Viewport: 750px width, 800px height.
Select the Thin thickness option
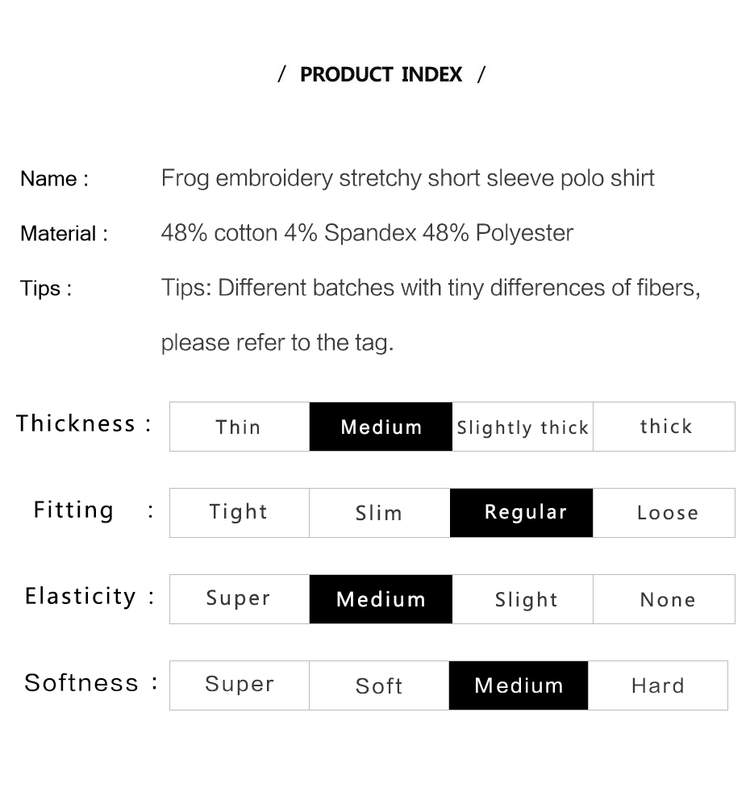click(x=239, y=427)
